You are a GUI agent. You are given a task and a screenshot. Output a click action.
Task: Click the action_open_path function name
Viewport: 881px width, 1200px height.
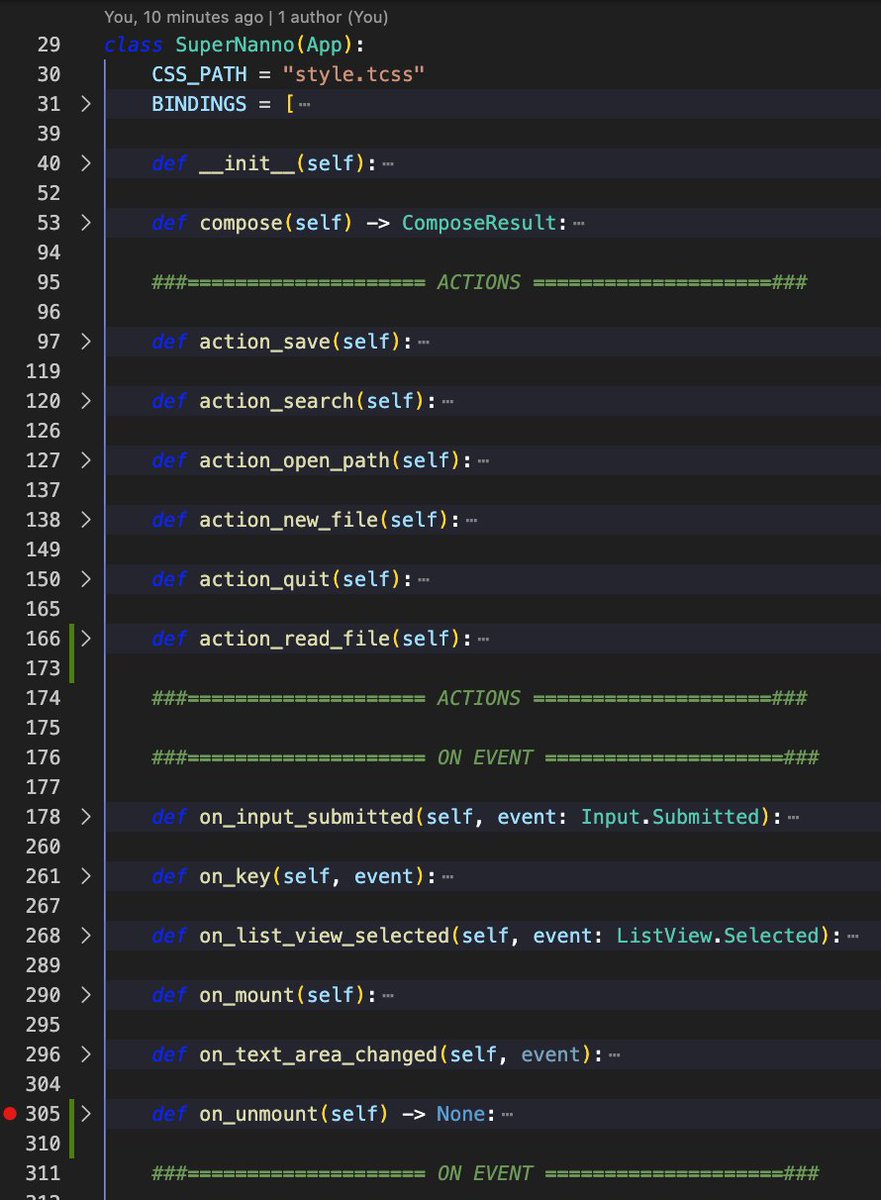(x=295, y=461)
